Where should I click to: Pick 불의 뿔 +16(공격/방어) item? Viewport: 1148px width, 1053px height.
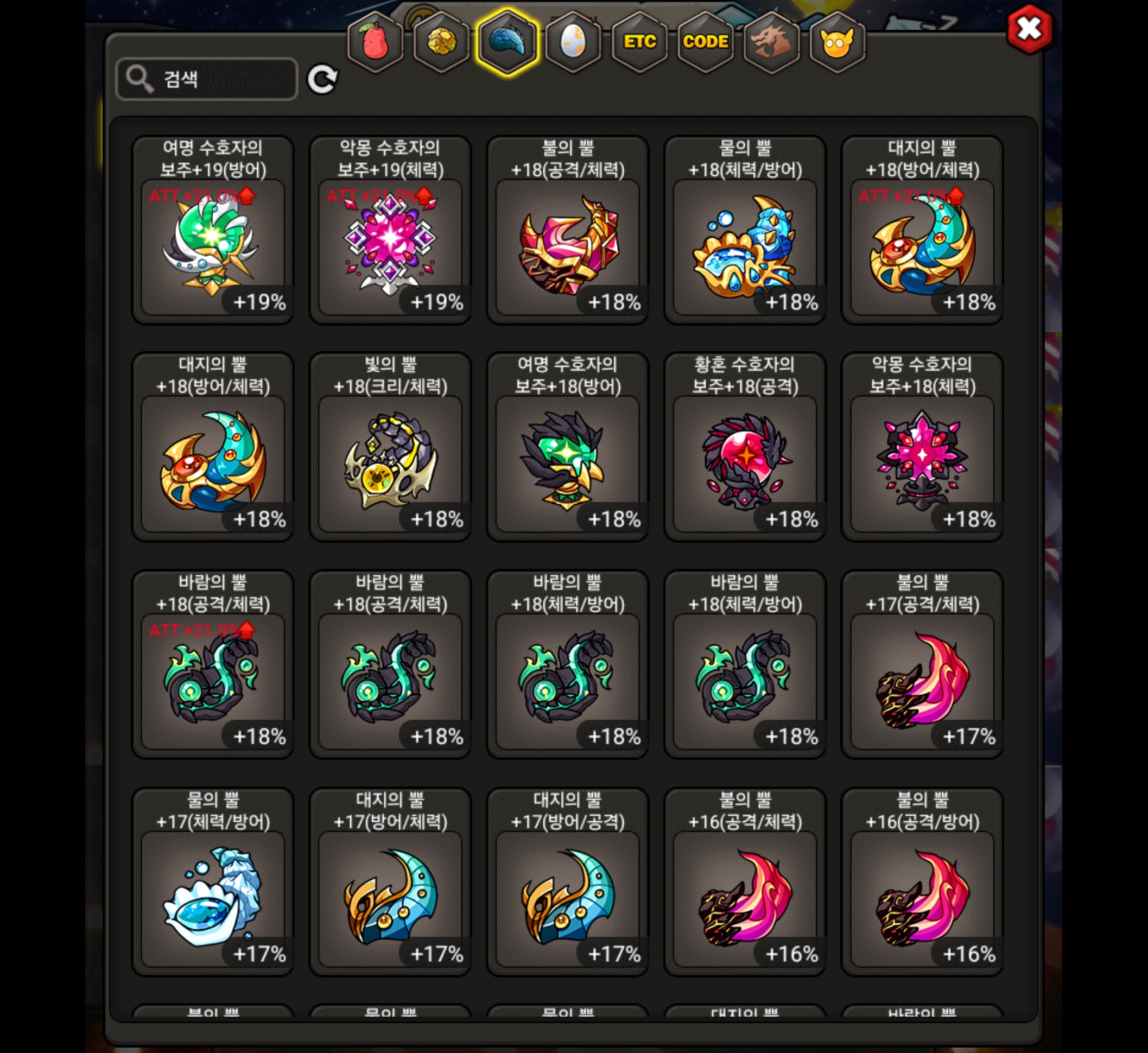pos(922,882)
